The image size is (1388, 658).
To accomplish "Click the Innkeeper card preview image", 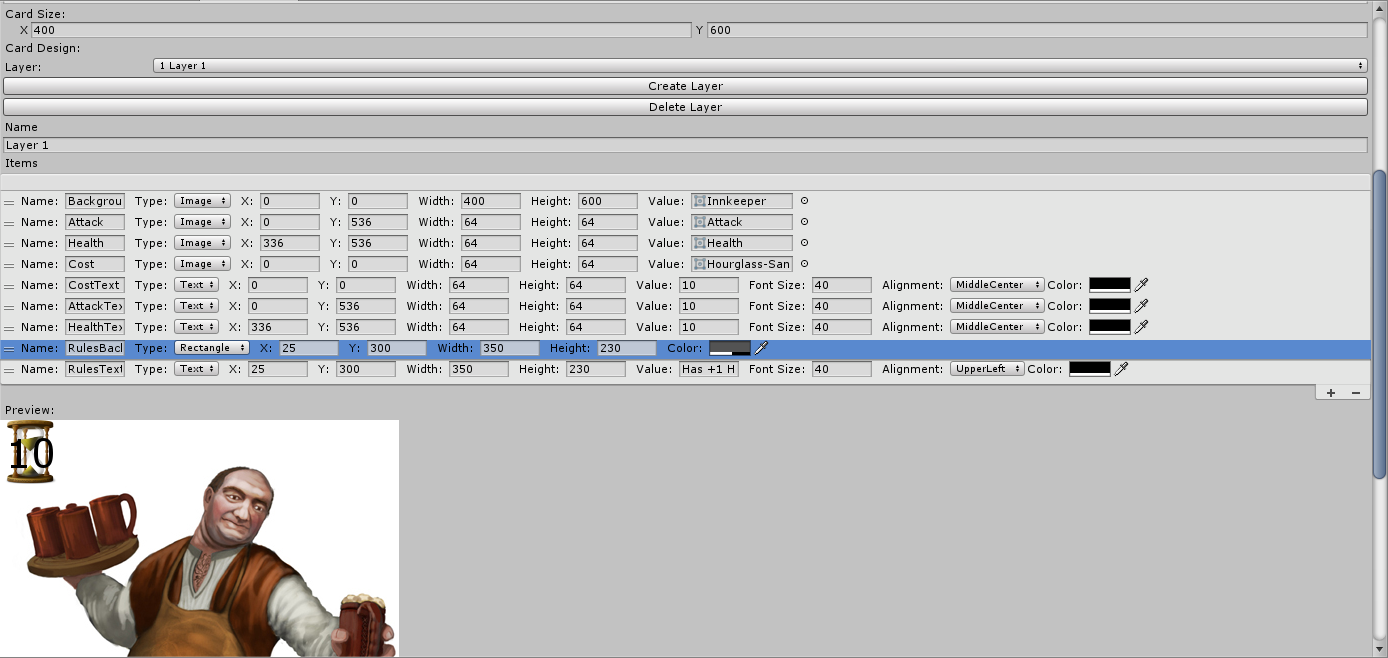I will click(x=200, y=538).
